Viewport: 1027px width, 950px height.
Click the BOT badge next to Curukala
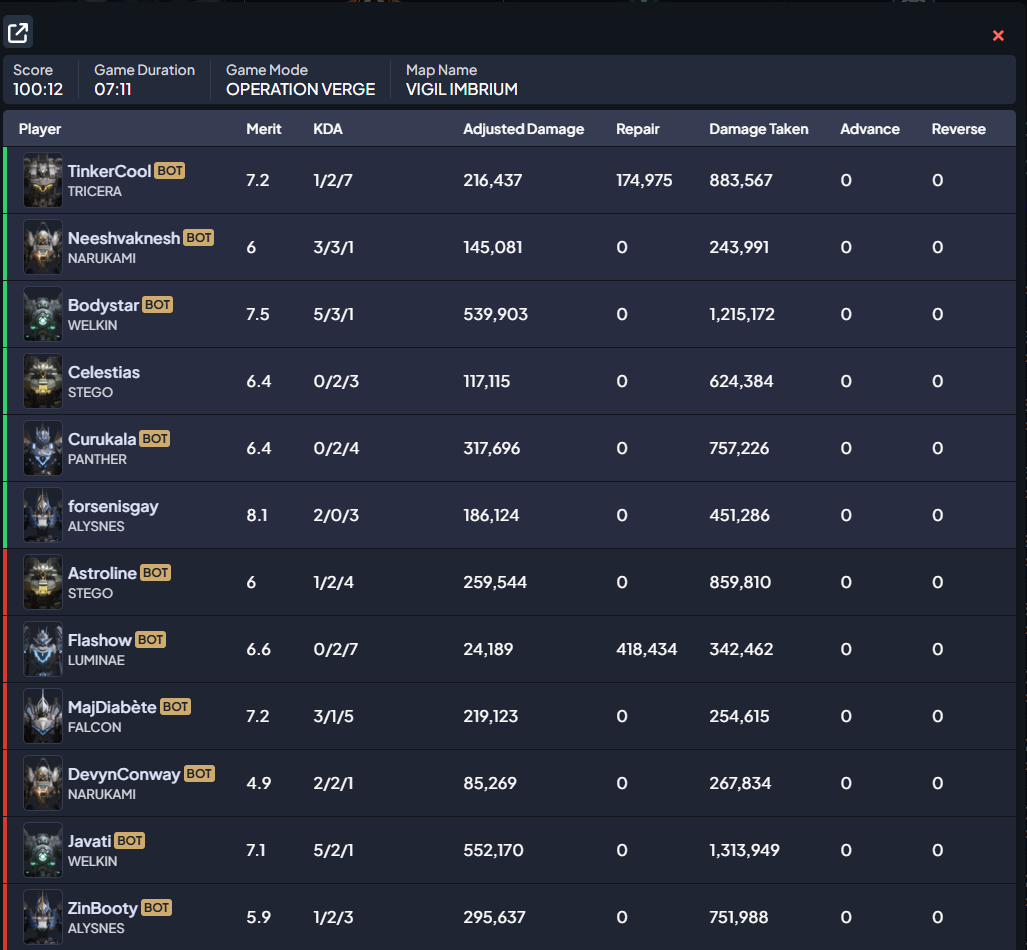click(x=155, y=439)
